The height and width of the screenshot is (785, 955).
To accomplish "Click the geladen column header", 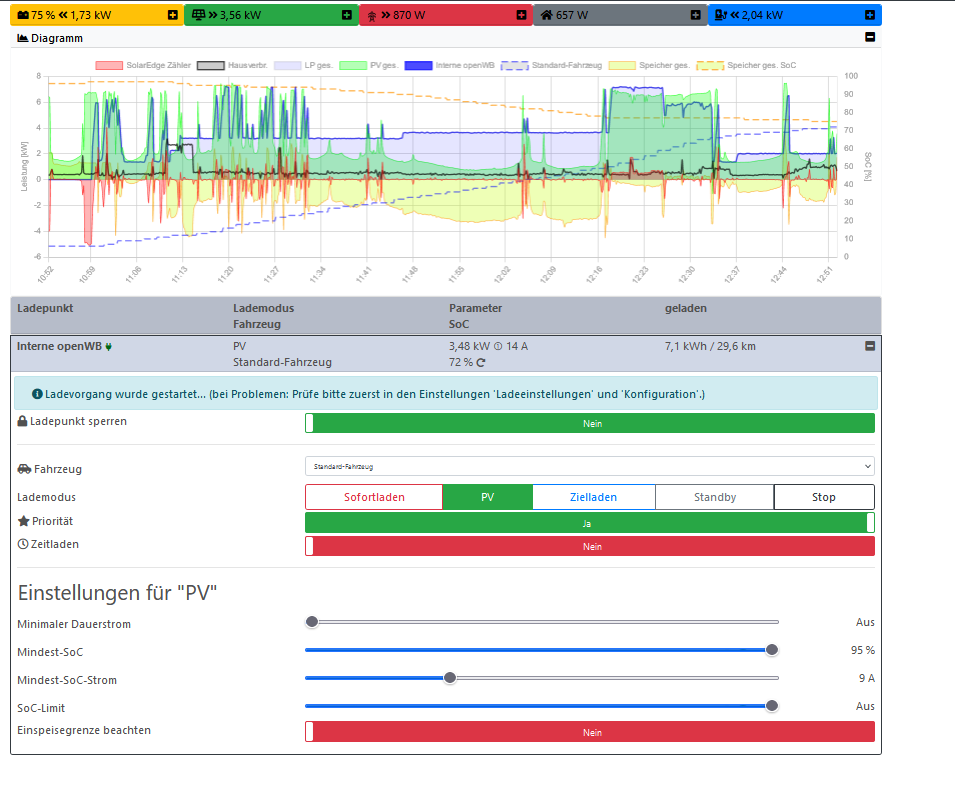I will (686, 308).
